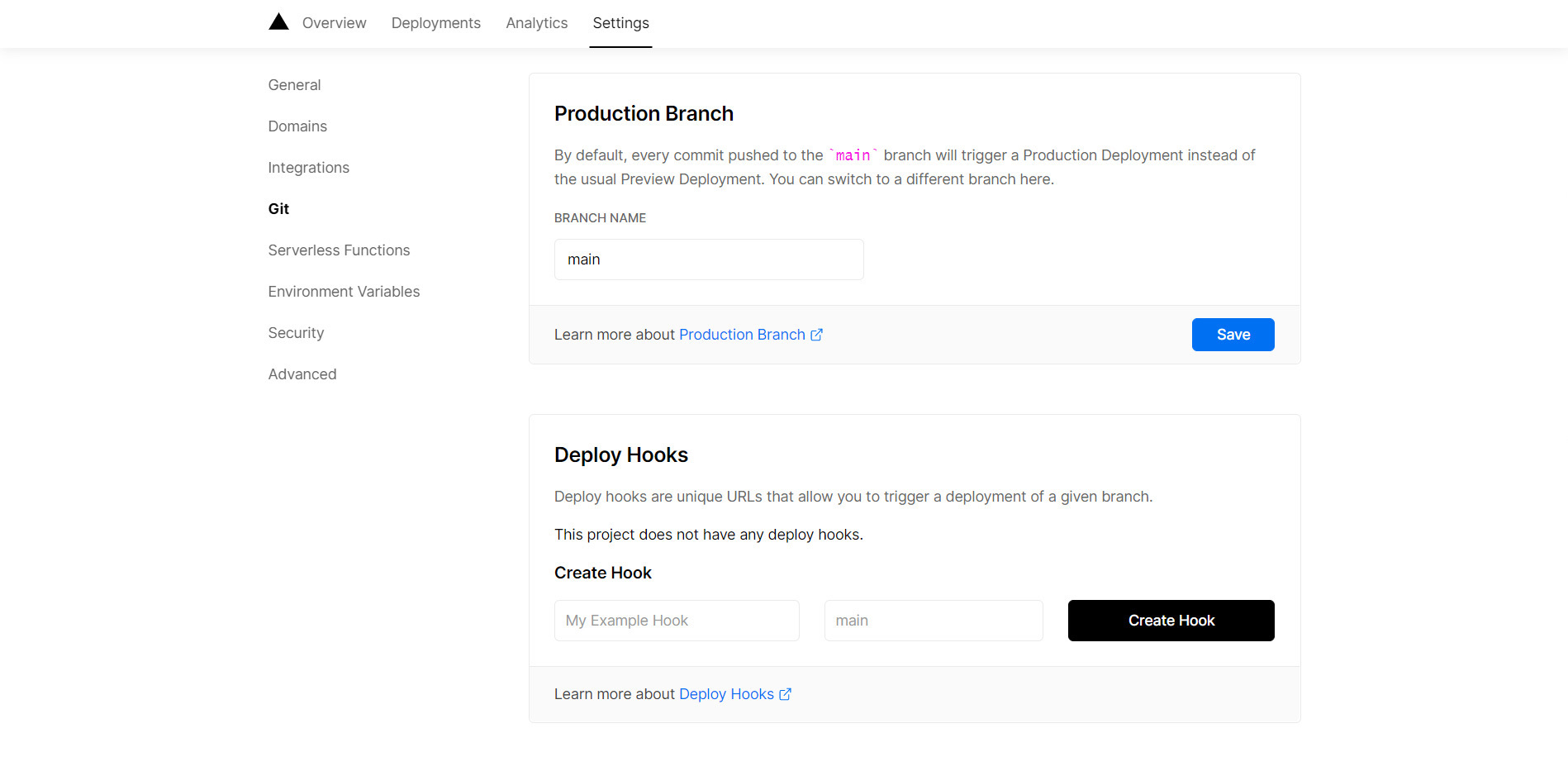1568x771 pixels.
Task: Go to the Analytics tab
Action: click(536, 23)
